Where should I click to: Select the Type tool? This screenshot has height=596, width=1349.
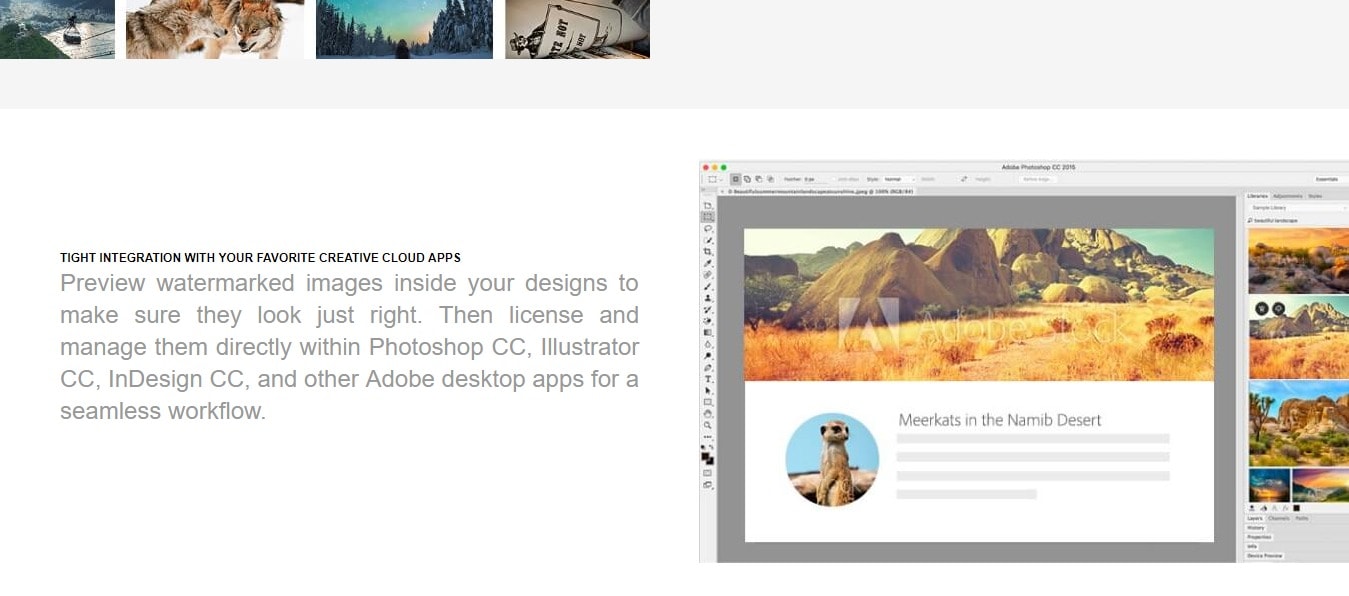(x=708, y=379)
